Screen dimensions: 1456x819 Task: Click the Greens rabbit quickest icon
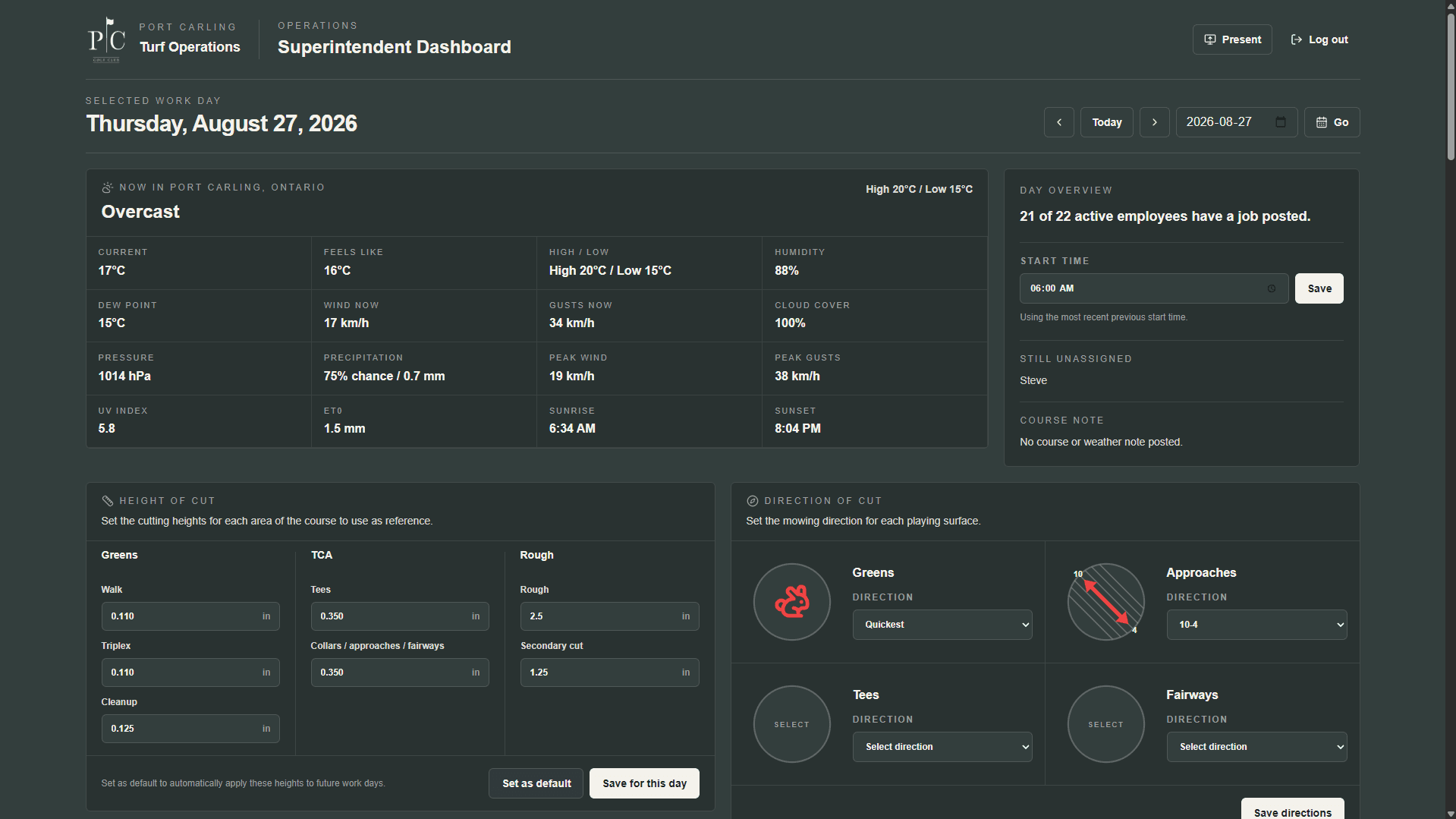(x=792, y=602)
